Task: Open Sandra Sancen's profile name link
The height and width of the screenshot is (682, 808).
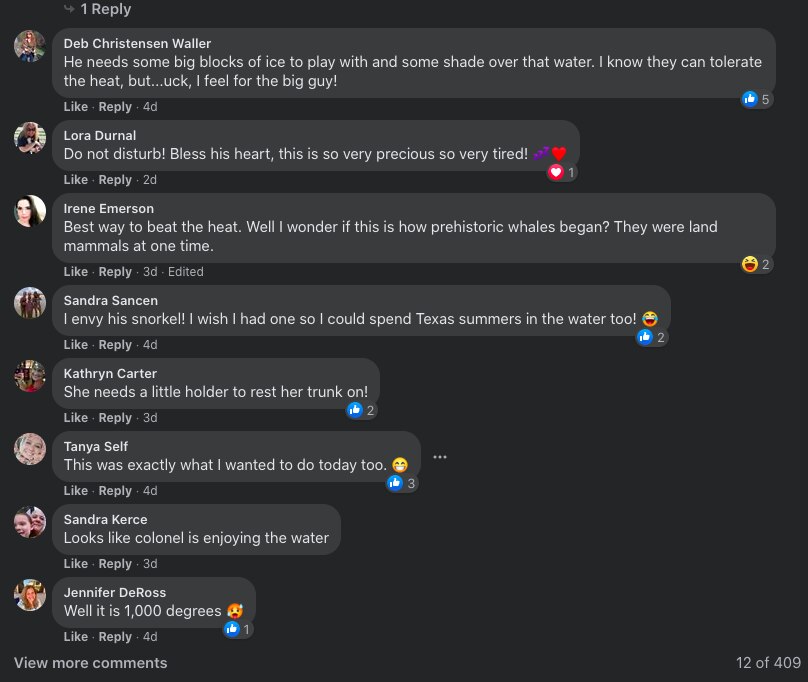Action: click(x=110, y=300)
